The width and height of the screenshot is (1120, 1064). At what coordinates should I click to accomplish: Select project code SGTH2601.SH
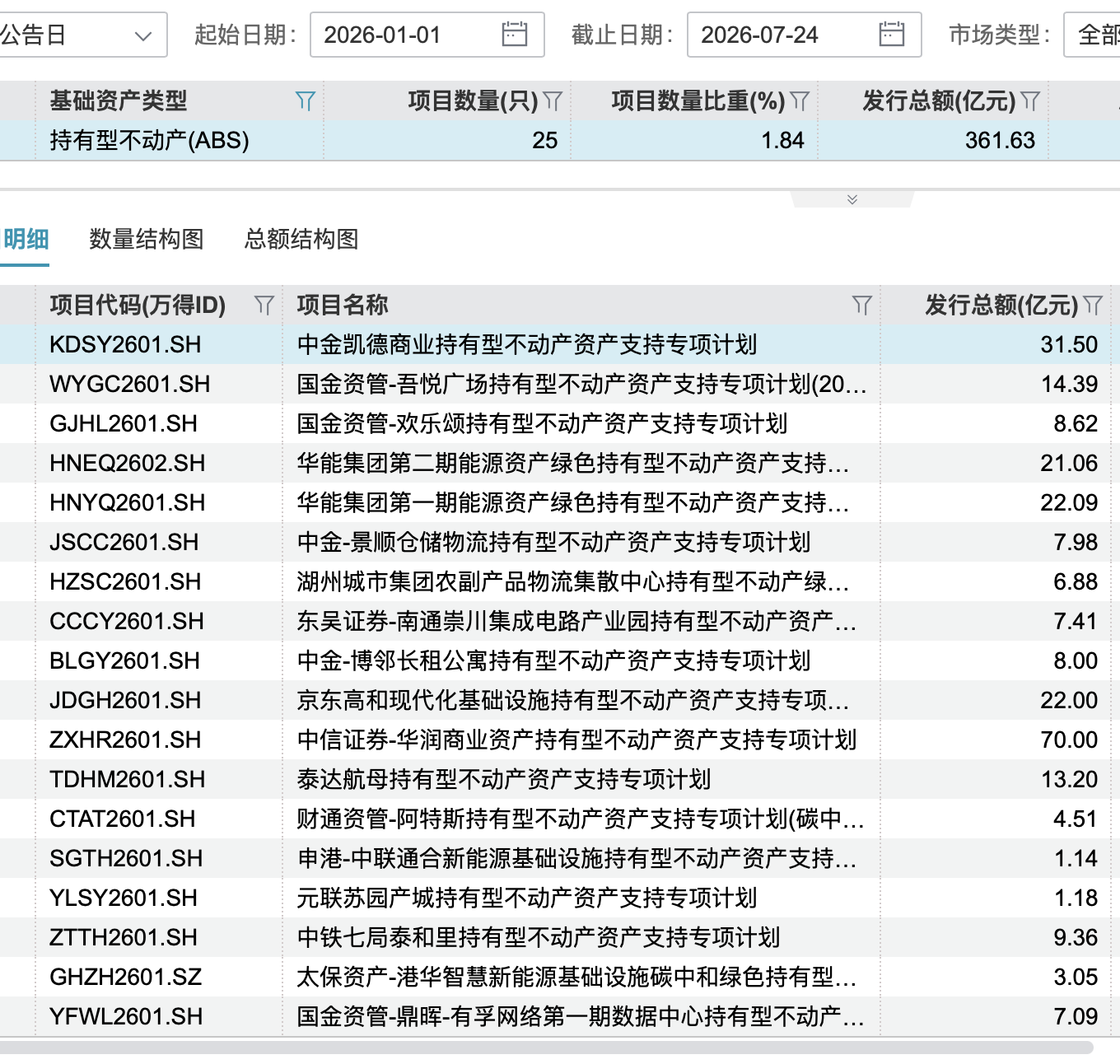pos(126,859)
